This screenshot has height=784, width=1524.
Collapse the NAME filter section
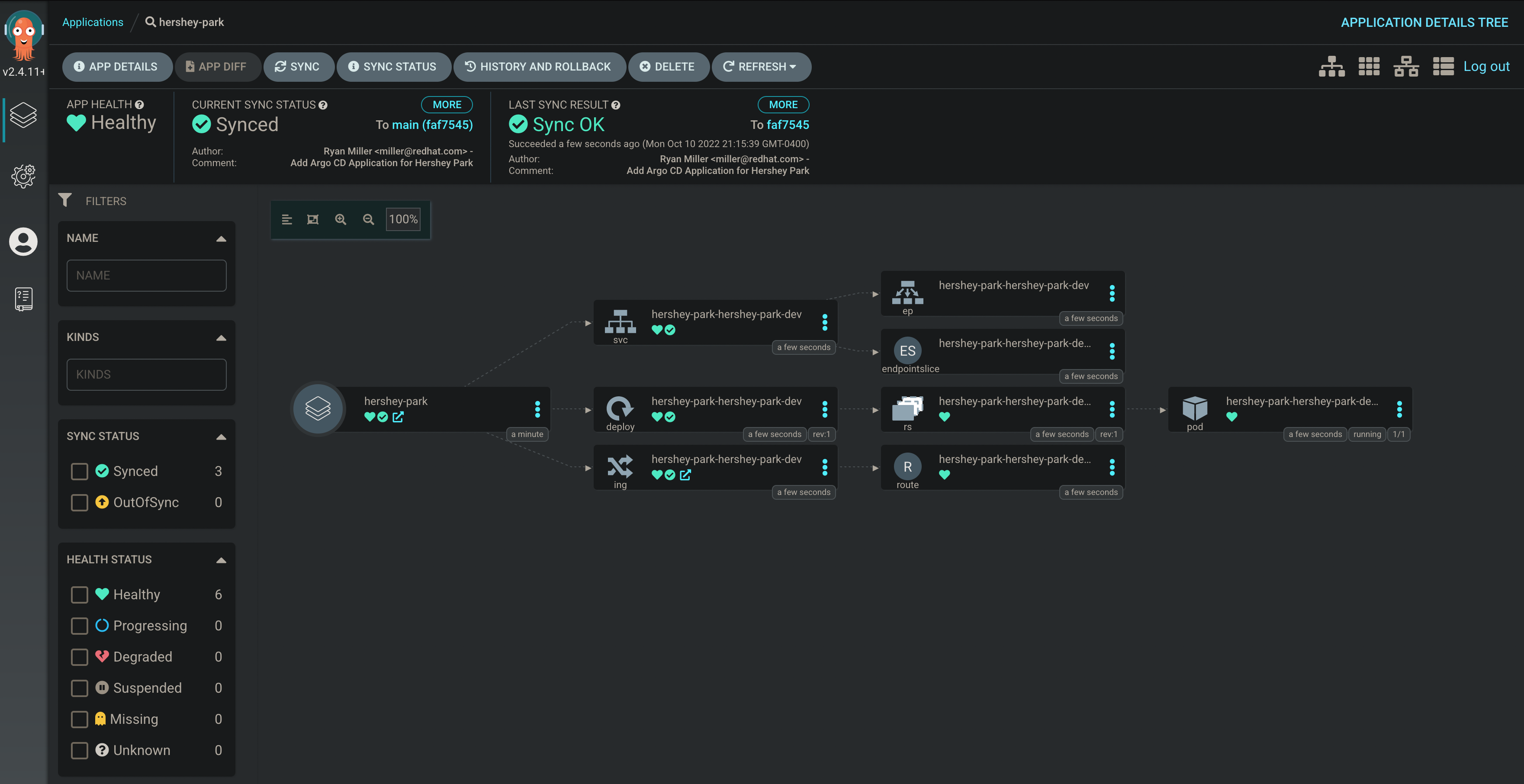(x=221, y=239)
